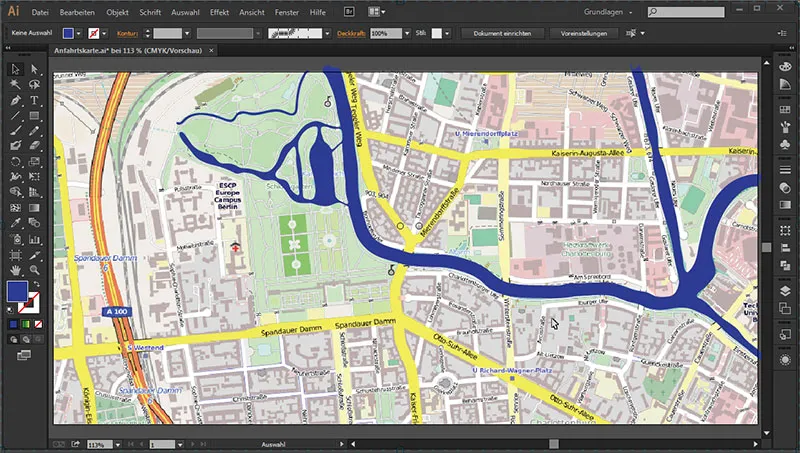The image size is (800, 453).
Task: Open the Symbols panel clover icon
Action: [x=785, y=145]
